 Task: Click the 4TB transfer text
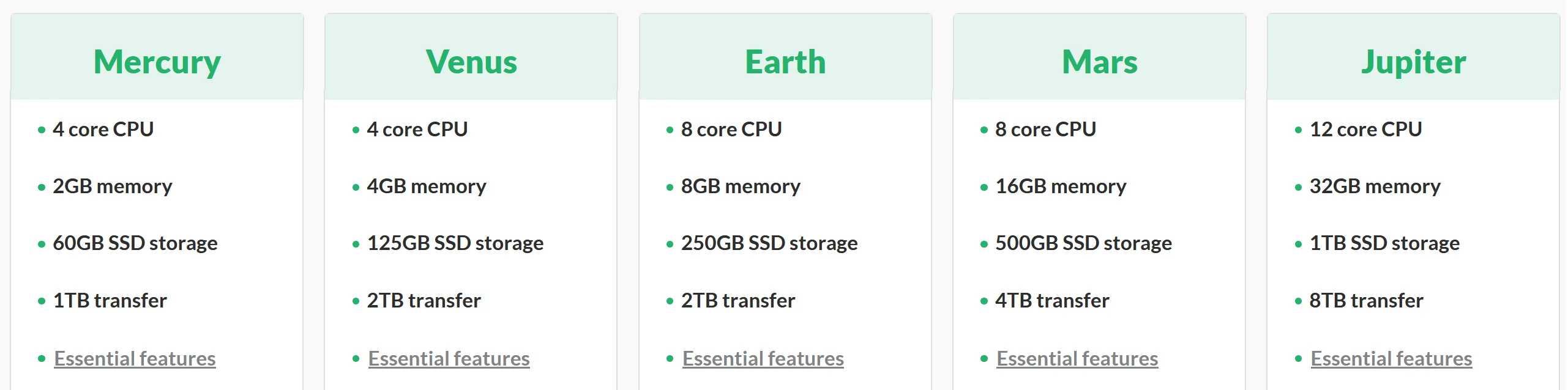(x=1052, y=301)
